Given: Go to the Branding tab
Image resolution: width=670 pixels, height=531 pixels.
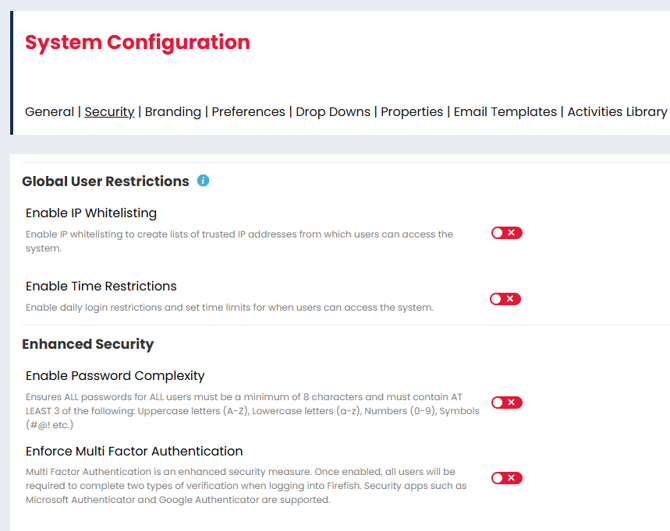Looking at the screenshot, I should point(173,112).
